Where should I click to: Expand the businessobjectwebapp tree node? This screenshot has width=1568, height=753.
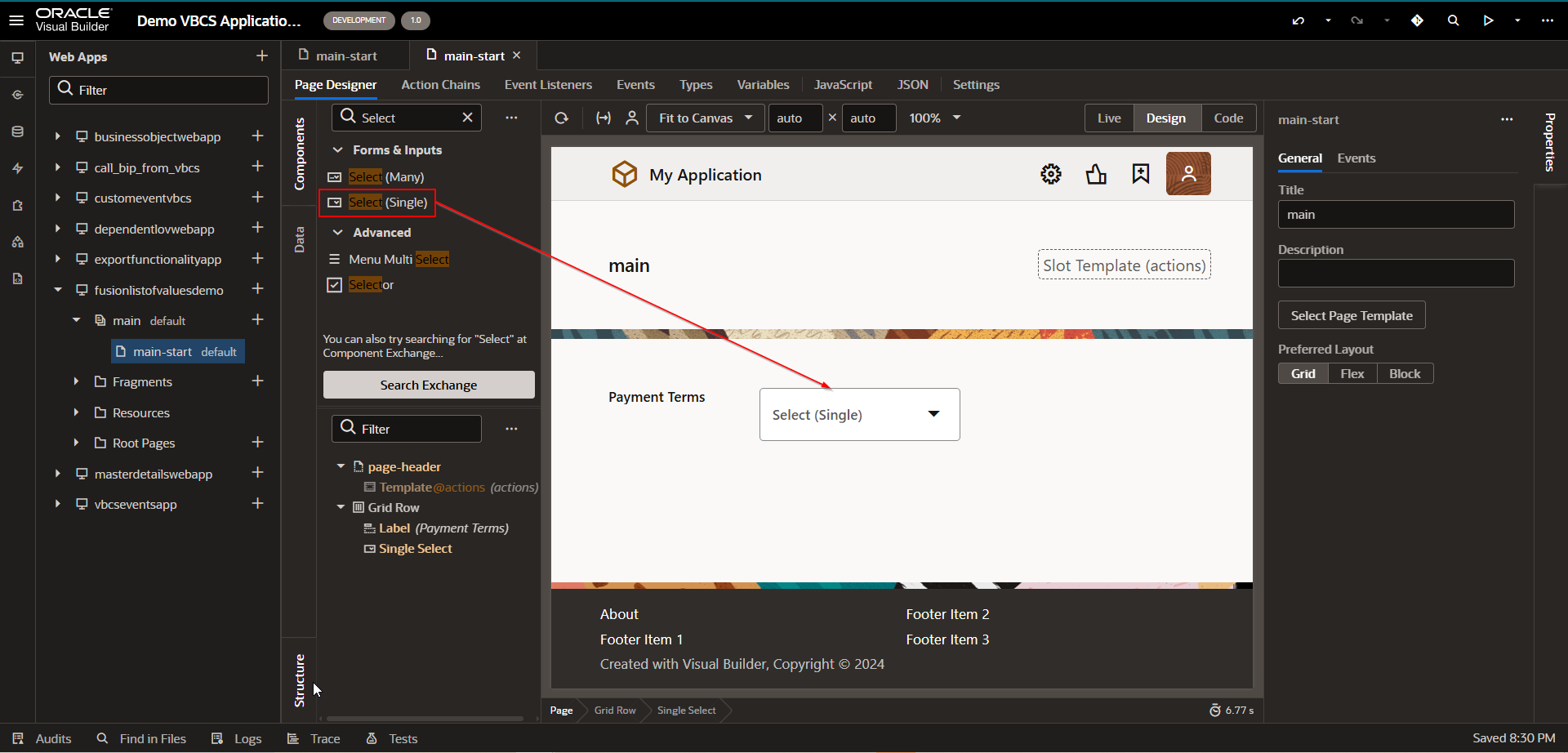57,136
